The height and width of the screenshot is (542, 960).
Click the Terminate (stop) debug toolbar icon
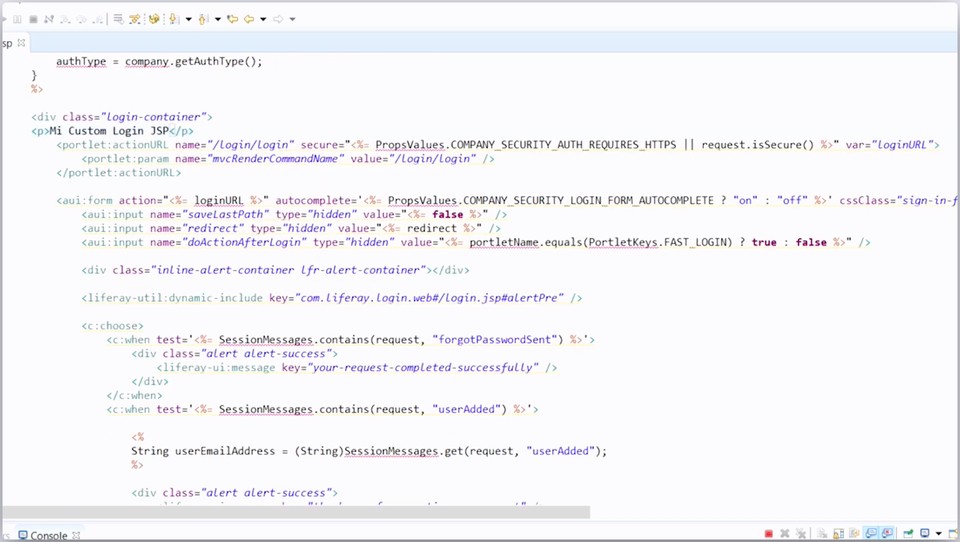34,19
